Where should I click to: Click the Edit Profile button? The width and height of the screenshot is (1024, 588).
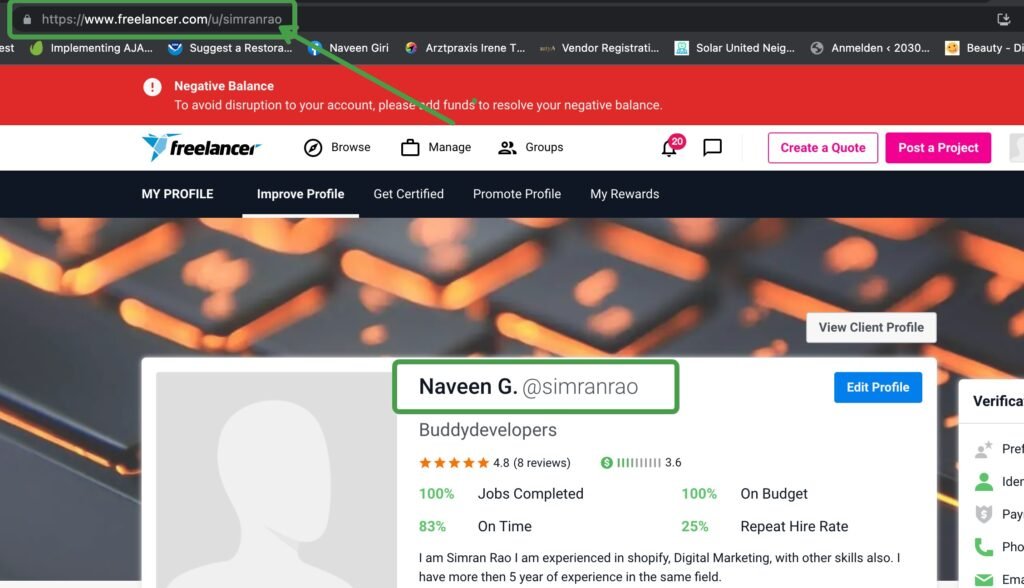[878, 387]
